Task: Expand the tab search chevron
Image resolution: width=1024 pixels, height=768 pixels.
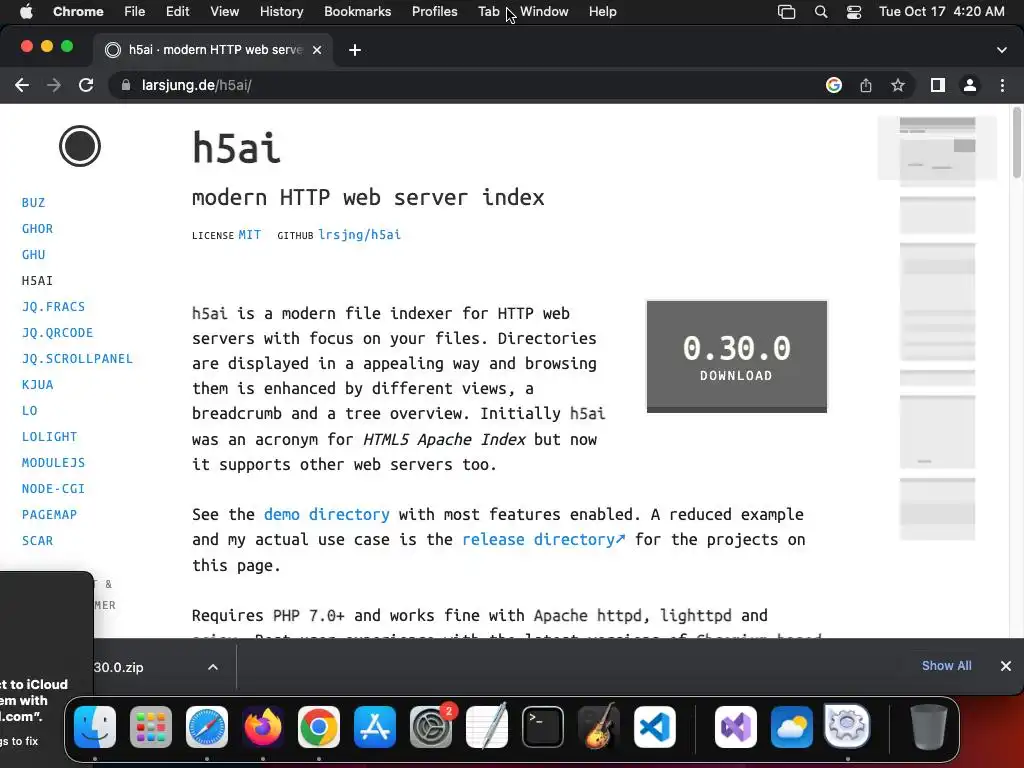Action: tap(1002, 50)
